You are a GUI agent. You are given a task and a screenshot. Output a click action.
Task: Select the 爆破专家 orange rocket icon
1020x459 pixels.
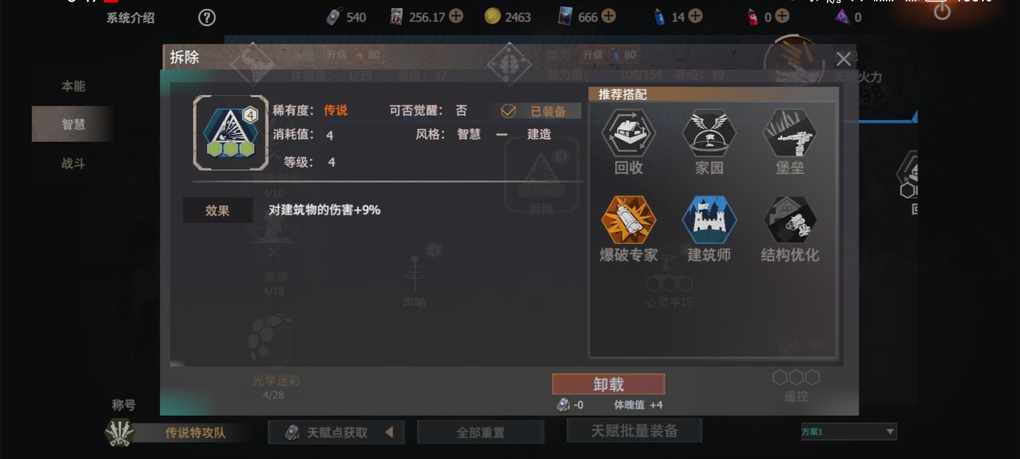[x=628, y=220]
